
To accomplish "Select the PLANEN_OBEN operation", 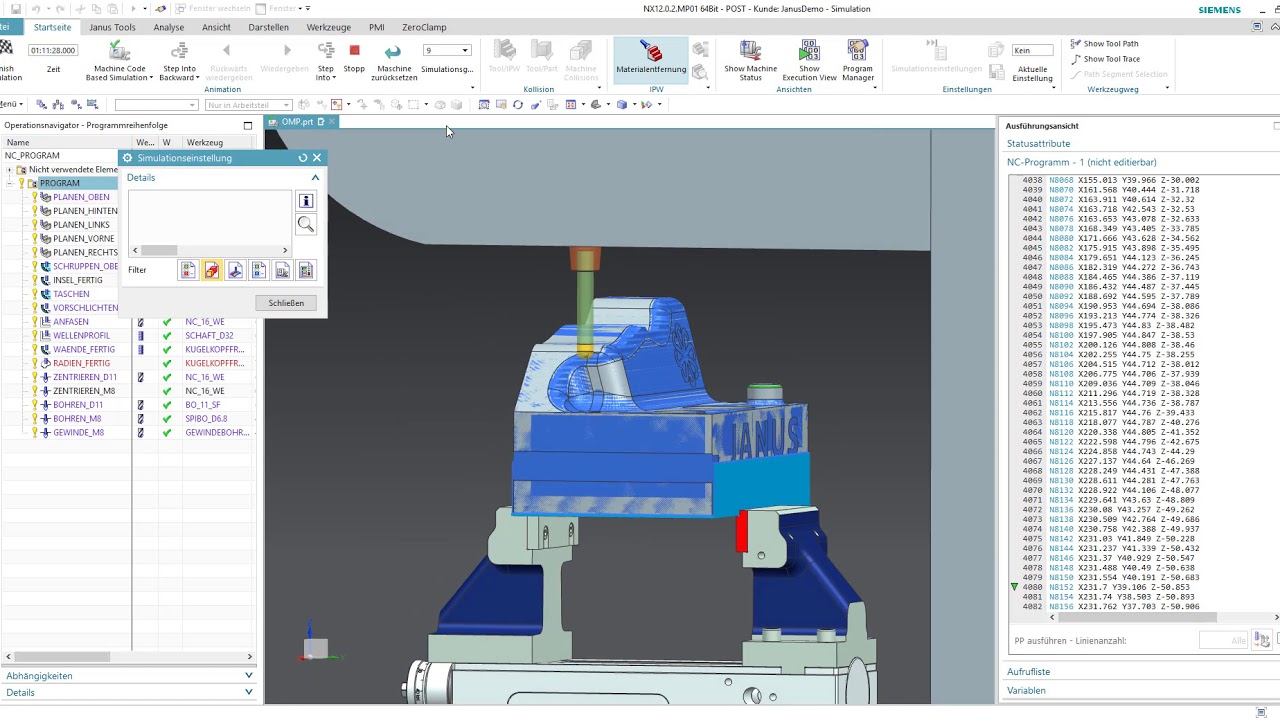I will [81, 197].
